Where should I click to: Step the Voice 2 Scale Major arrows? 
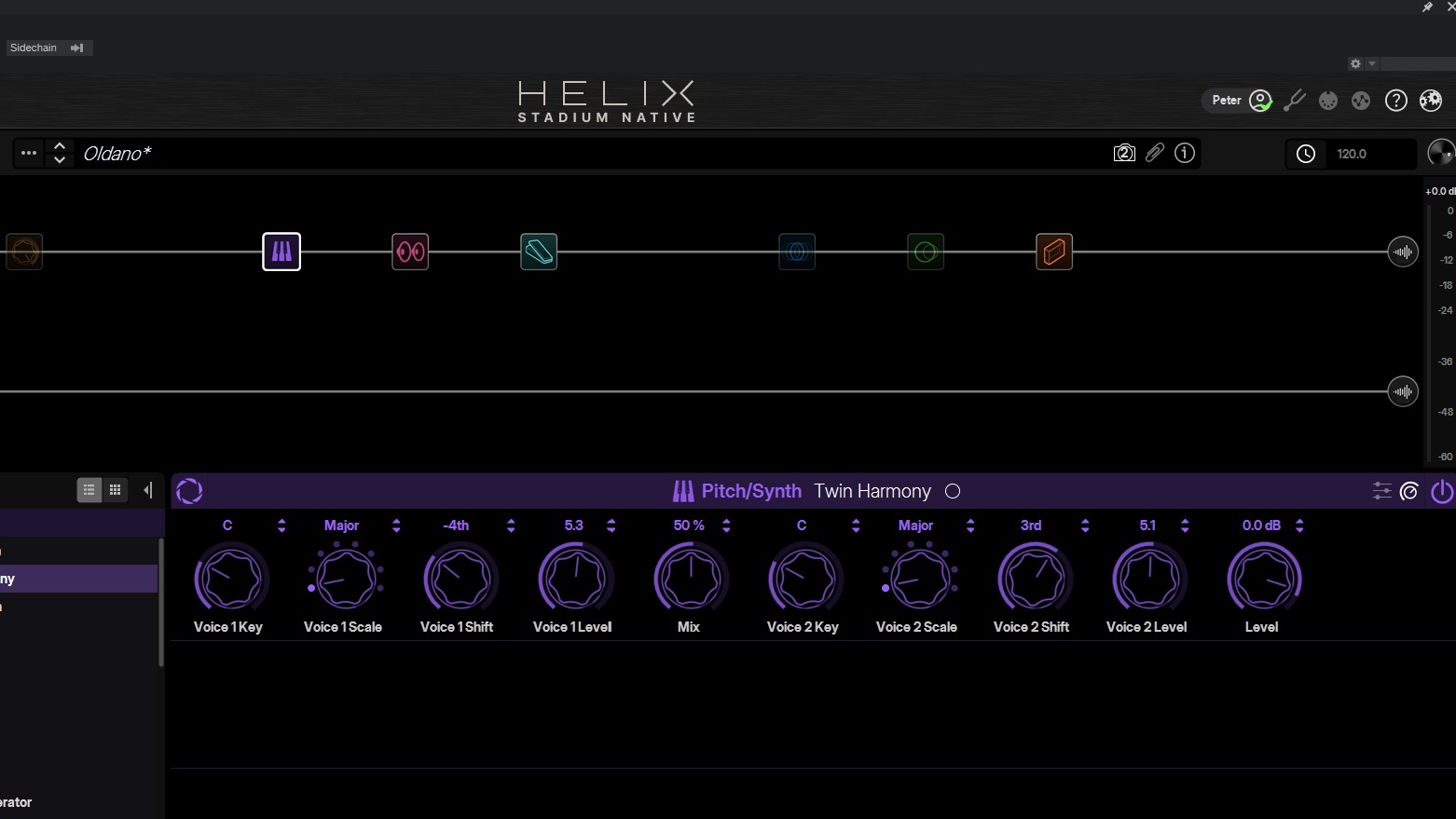point(970,526)
